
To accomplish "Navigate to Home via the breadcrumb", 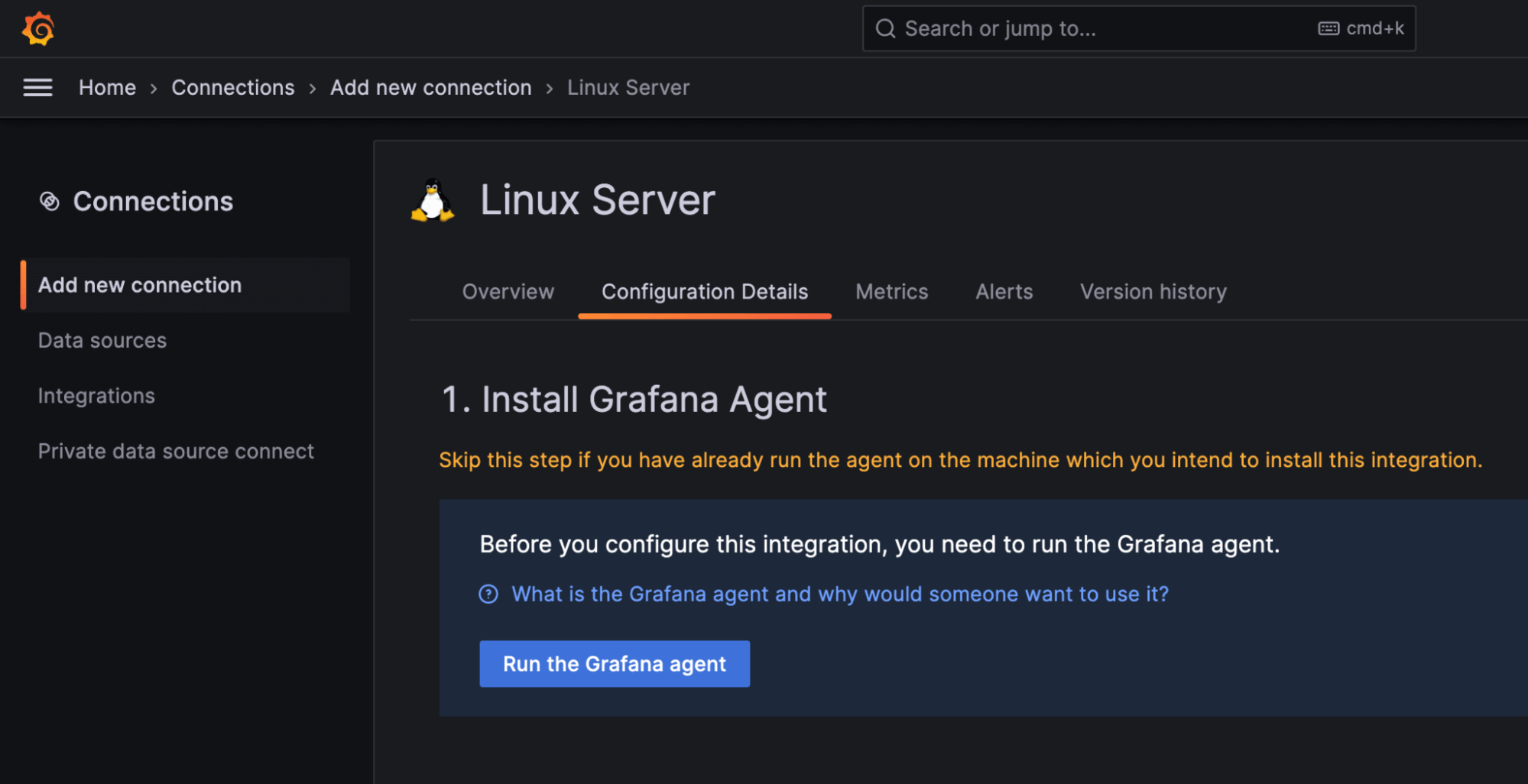I will tap(107, 87).
